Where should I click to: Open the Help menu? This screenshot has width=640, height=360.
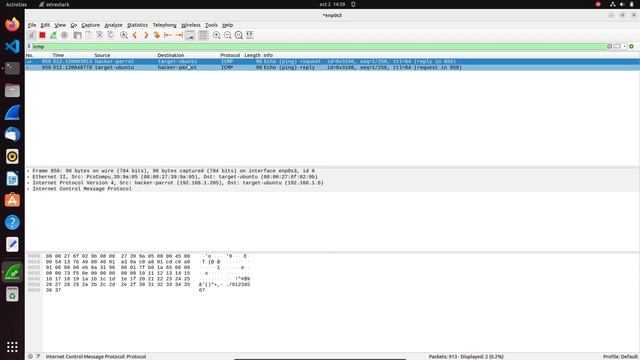pyautogui.click(x=227, y=25)
